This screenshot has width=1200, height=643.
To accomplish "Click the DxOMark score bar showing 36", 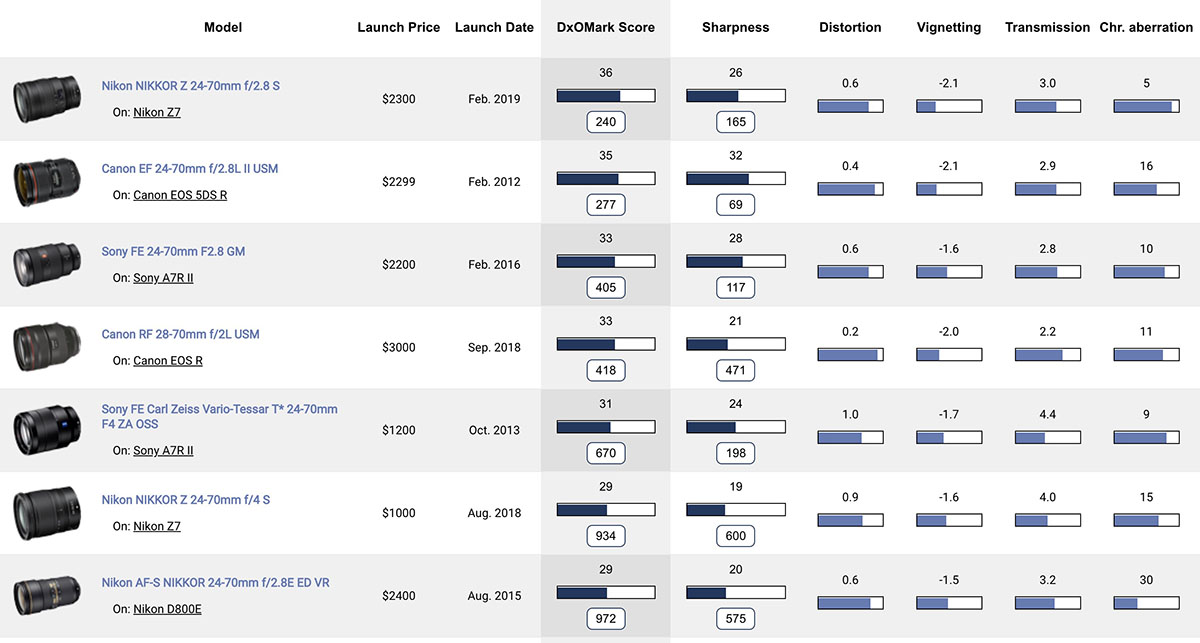I will [x=605, y=96].
